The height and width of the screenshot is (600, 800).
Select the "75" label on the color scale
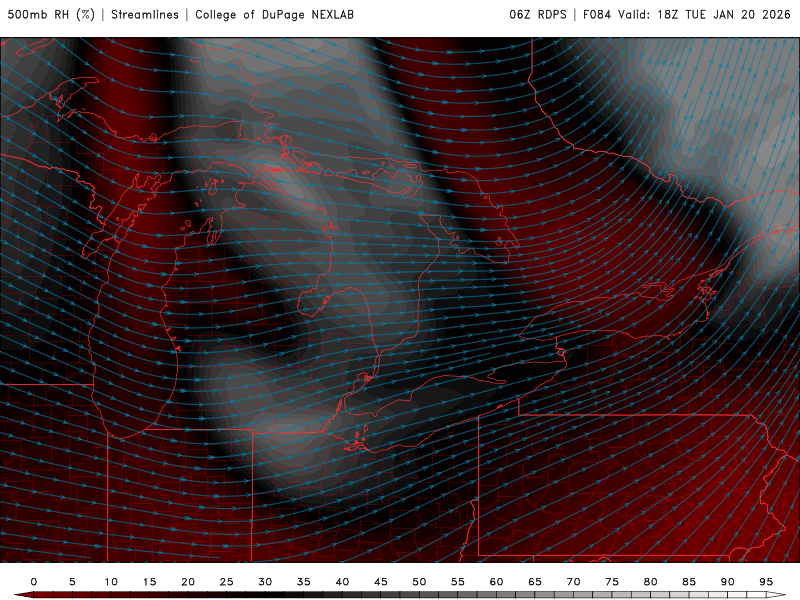click(x=612, y=582)
